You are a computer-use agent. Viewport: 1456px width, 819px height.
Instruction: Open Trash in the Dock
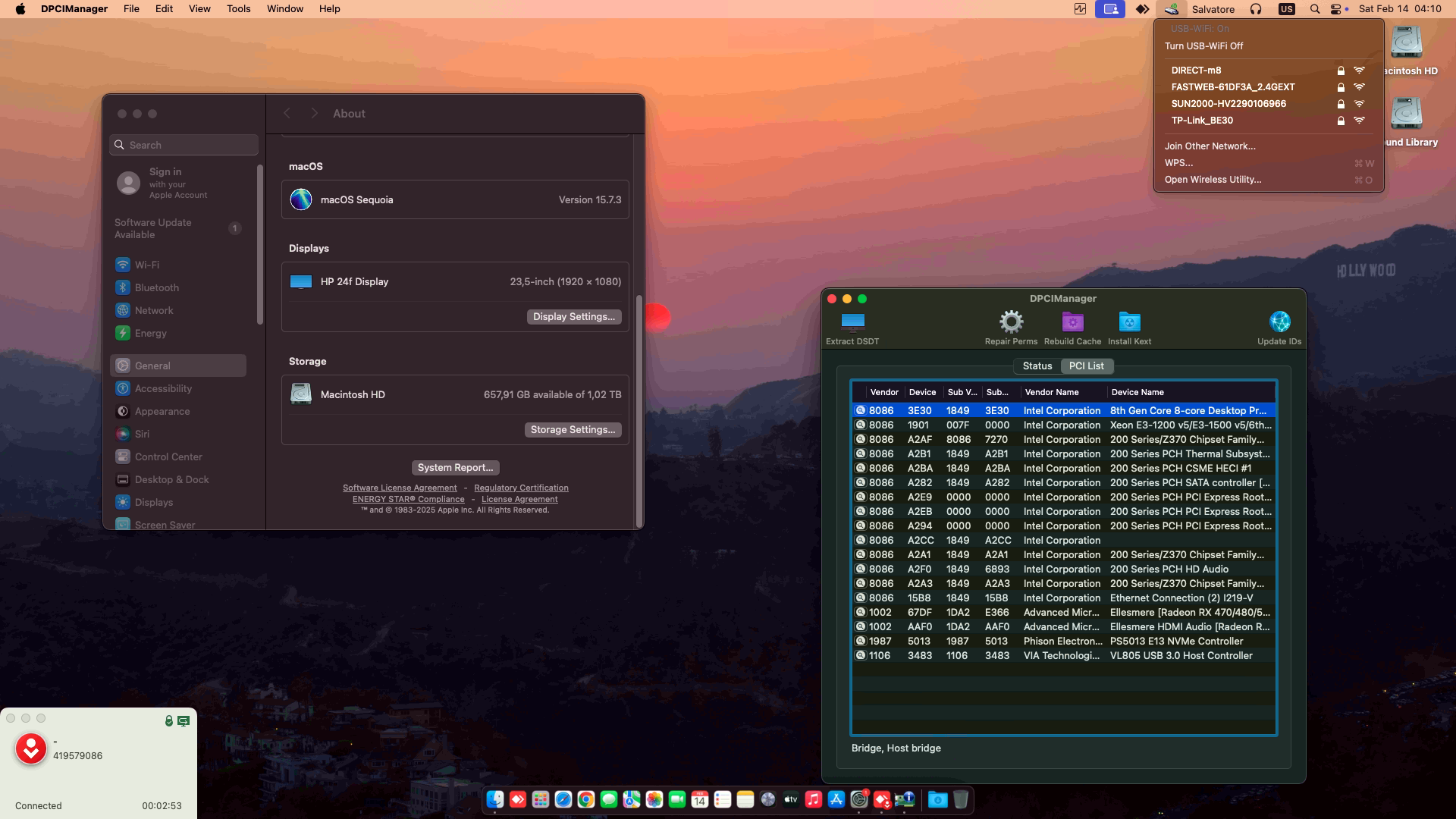point(961,799)
